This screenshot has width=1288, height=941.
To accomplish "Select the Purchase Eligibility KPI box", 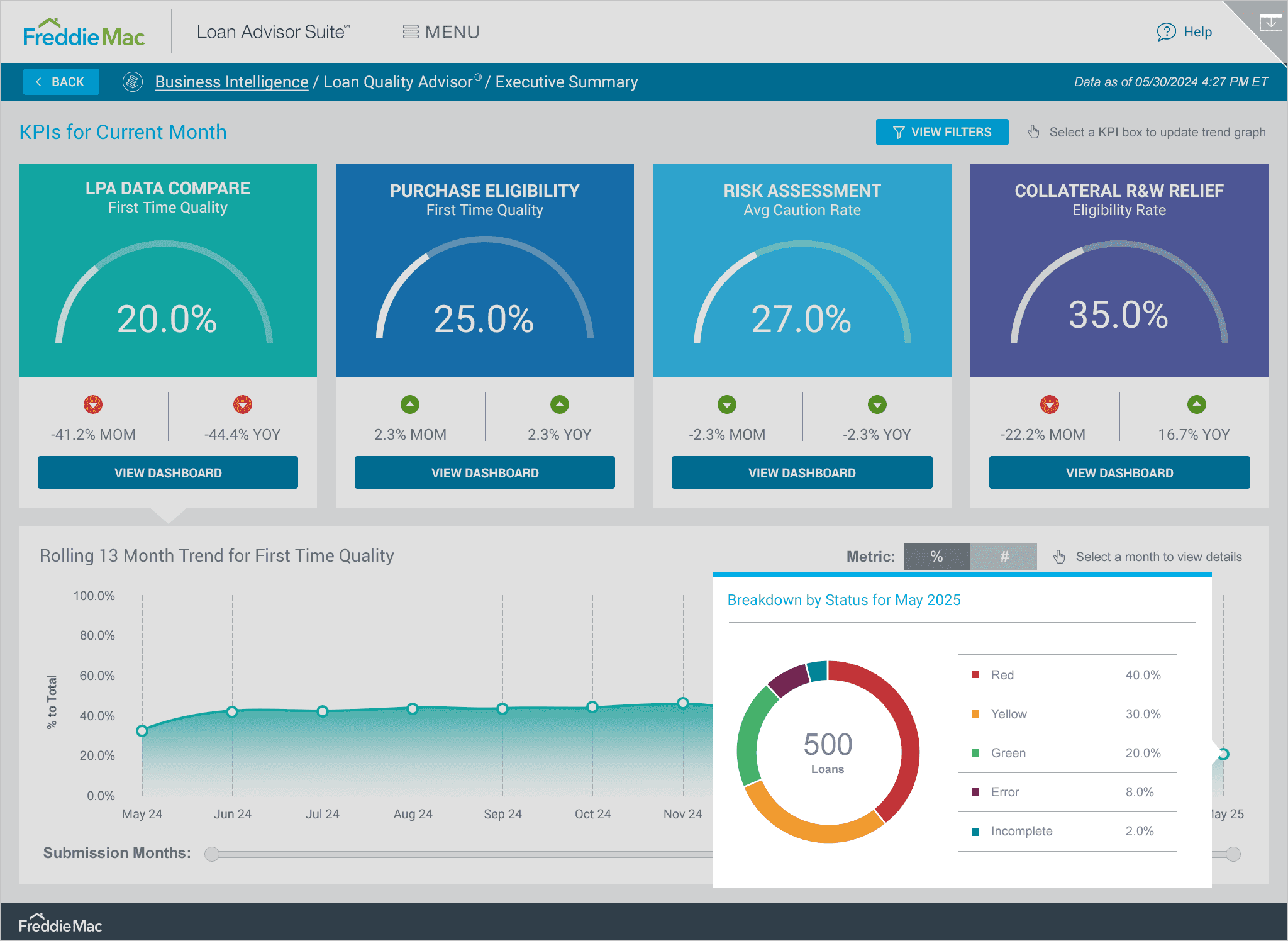I will tap(484, 270).
